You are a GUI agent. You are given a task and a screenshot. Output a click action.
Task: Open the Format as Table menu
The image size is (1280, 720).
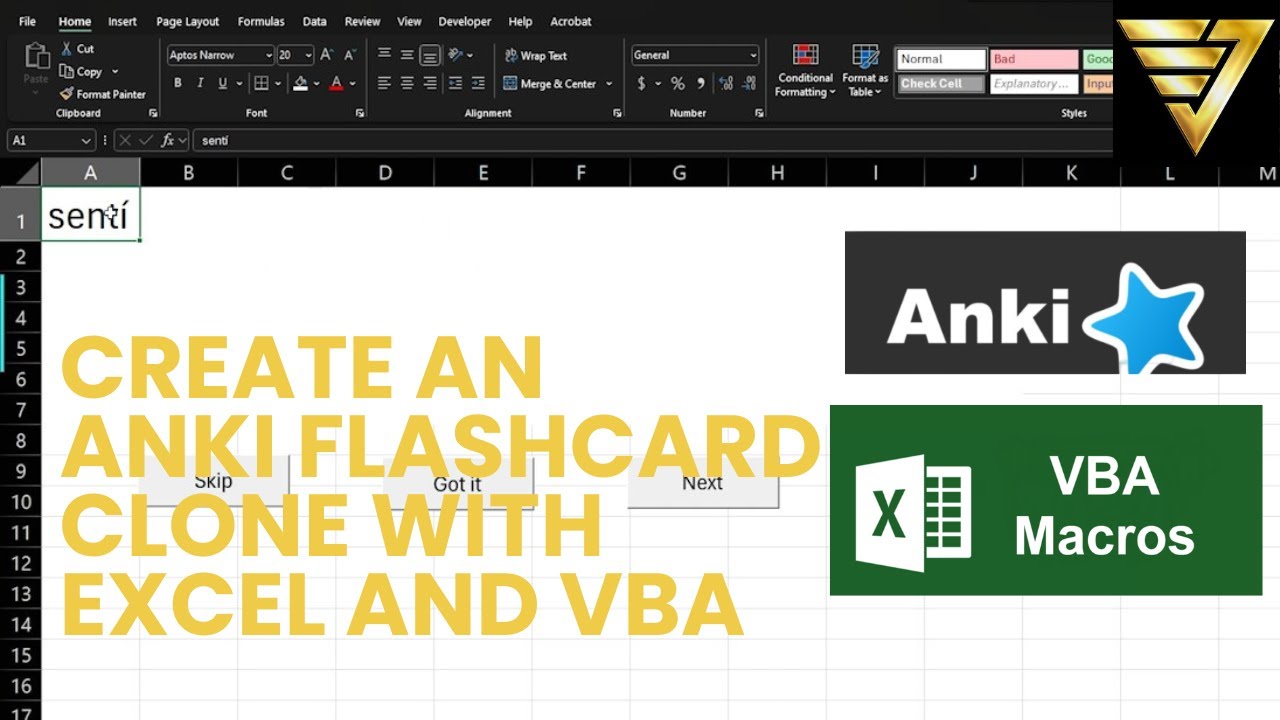[x=865, y=71]
